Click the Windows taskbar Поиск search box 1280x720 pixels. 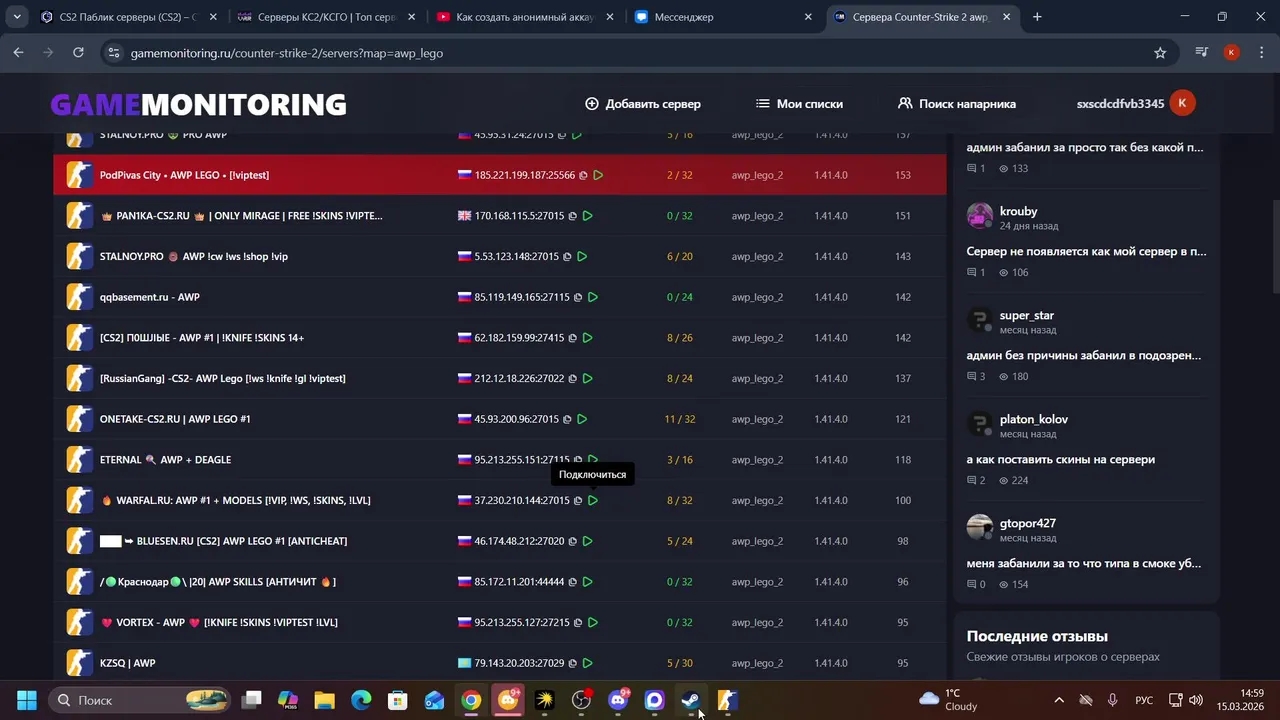tap(140, 700)
